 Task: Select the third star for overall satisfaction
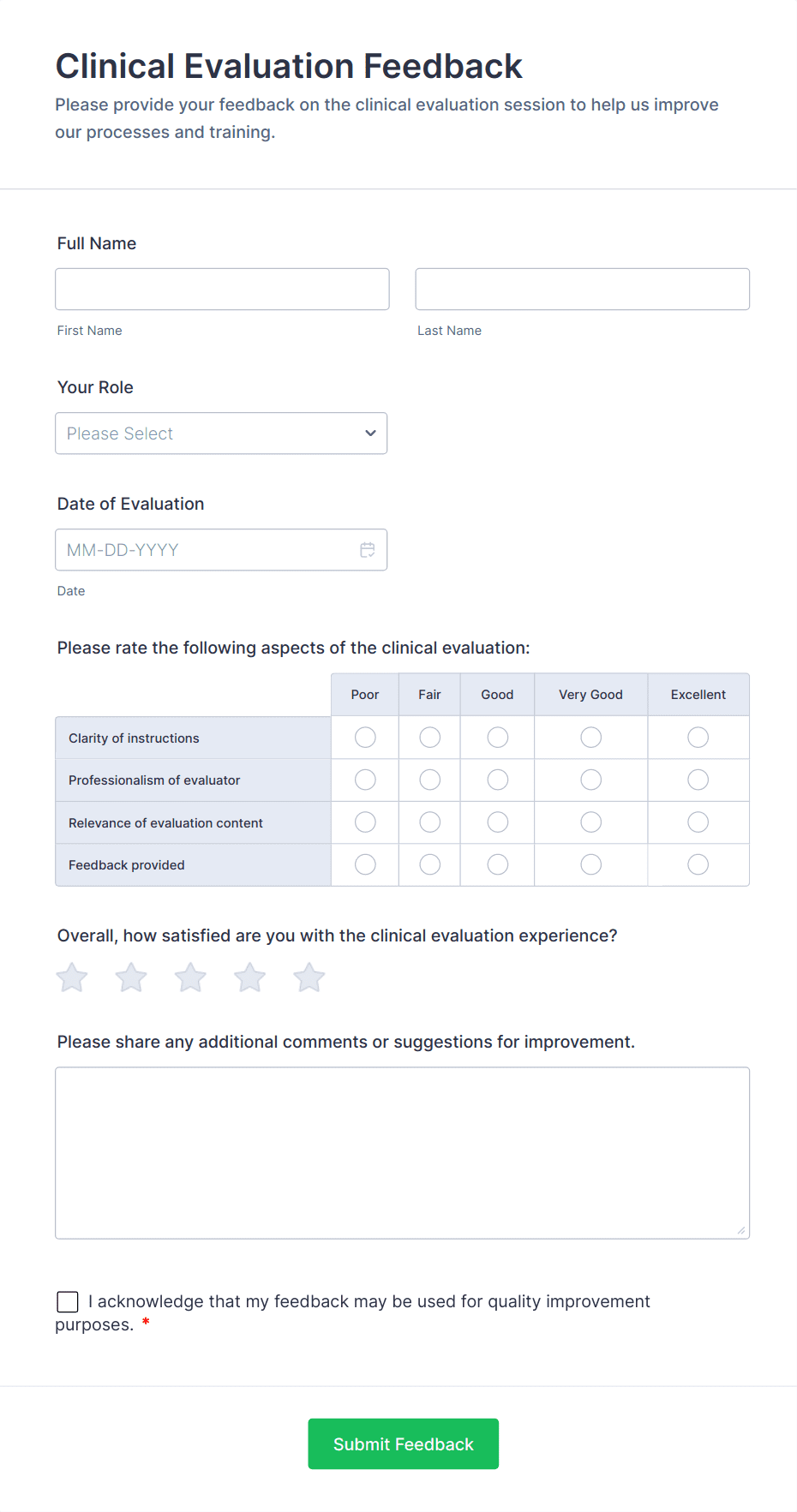(190, 977)
